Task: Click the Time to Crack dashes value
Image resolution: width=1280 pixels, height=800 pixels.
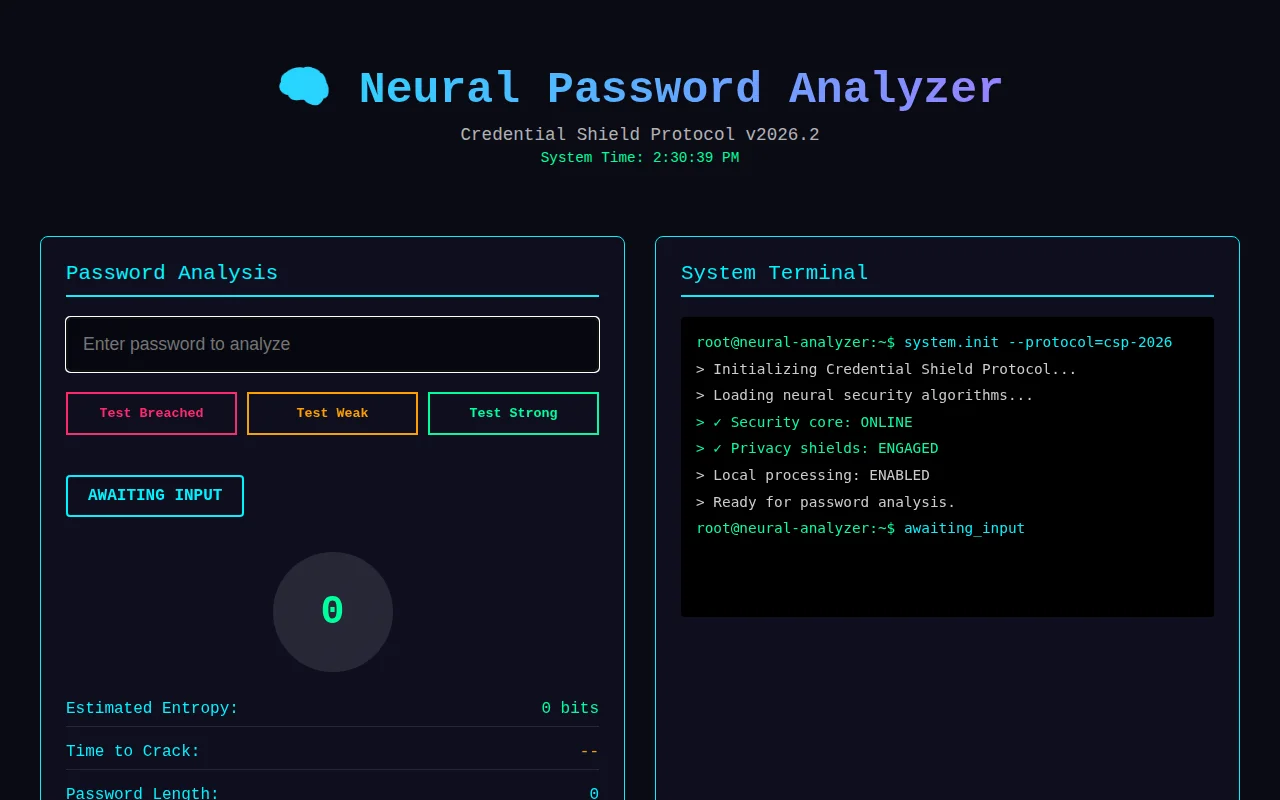Action: pos(589,751)
